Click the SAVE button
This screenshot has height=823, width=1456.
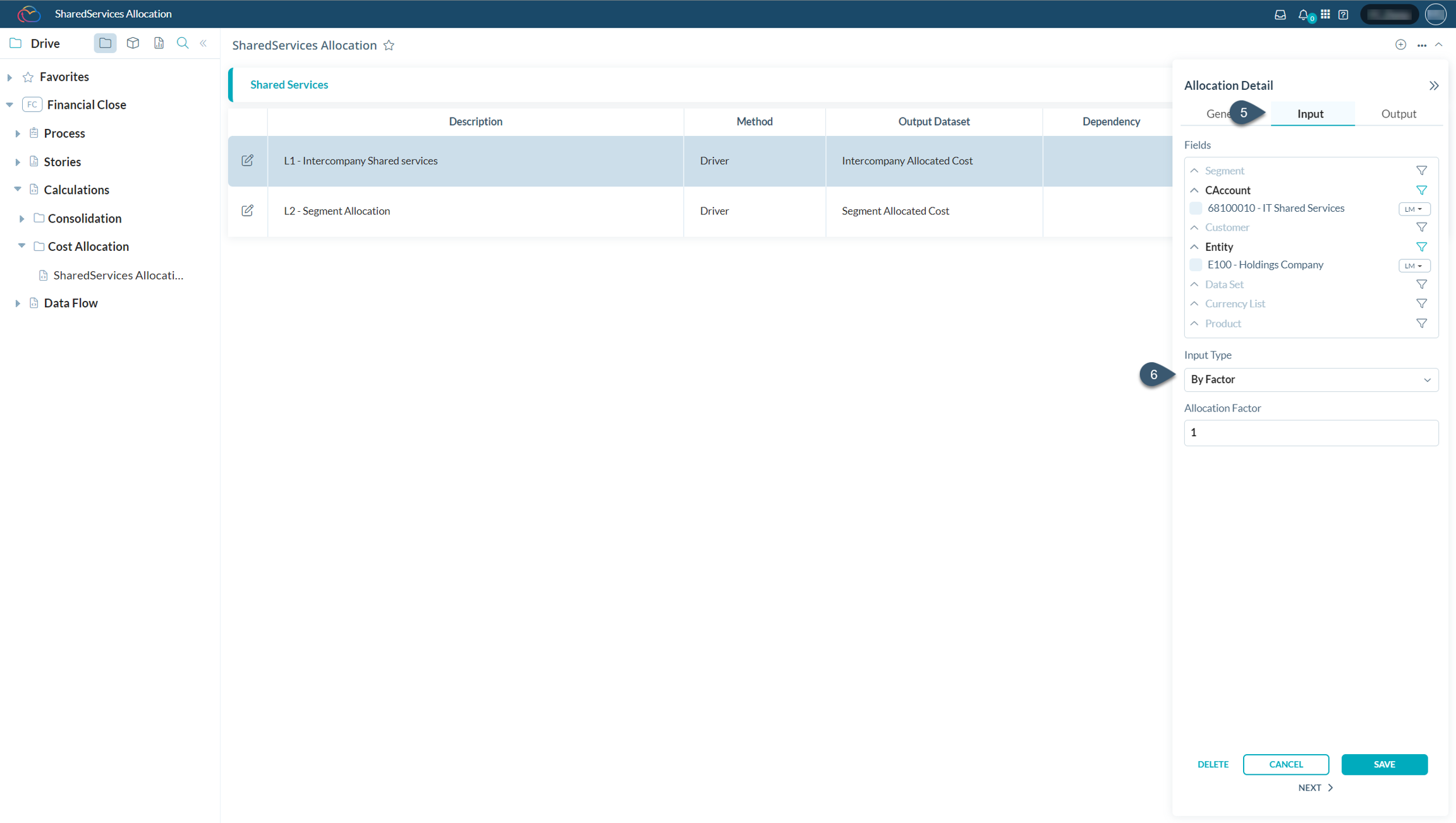[x=1384, y=764]
